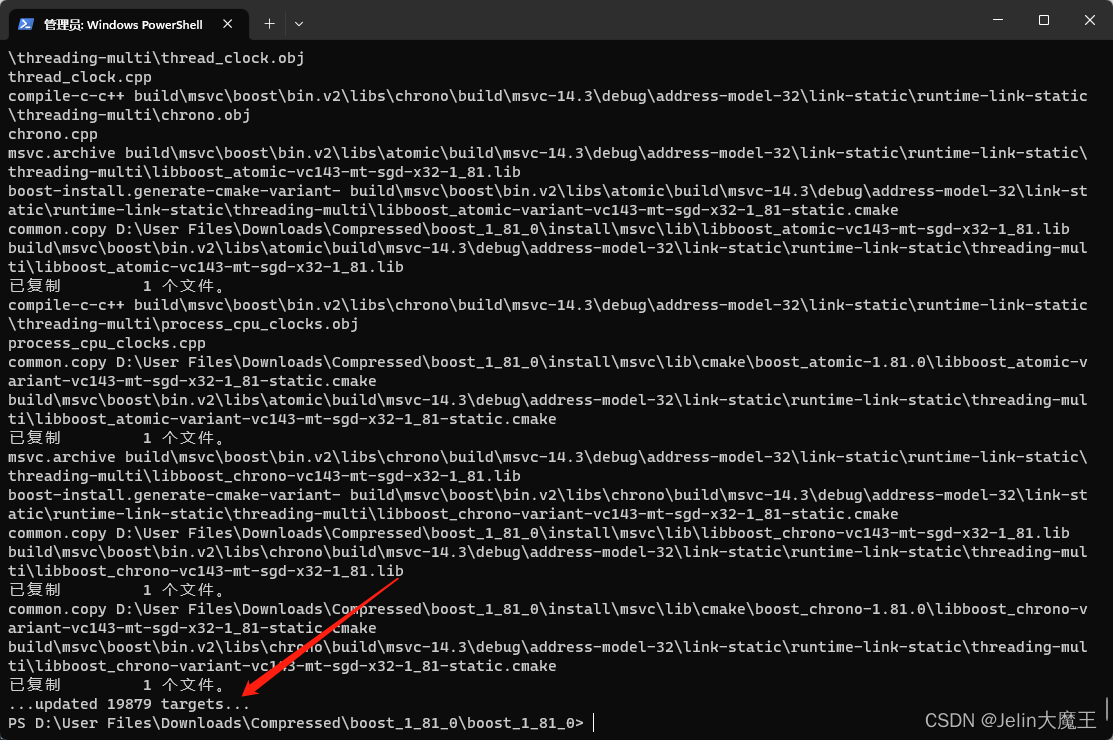Click the '\threading-multi\thread_clock.obj' line
The width and height of the screenshot is (1113, 740).
click(156, 57)
